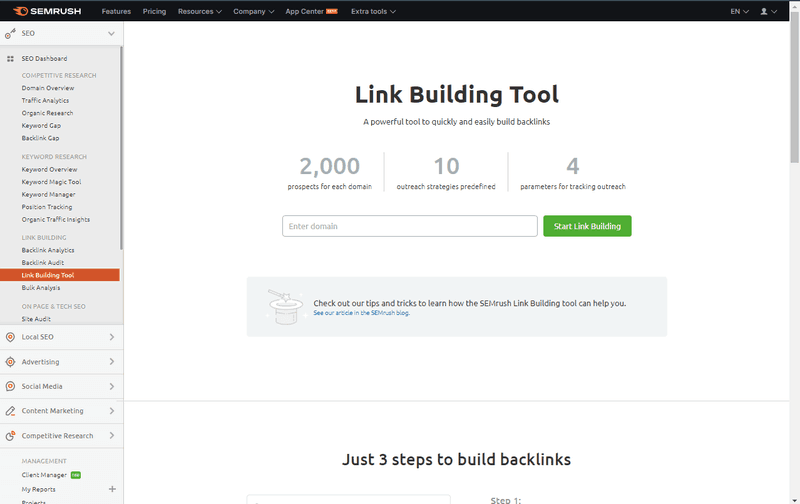Open Backlink Analytics in sidebar
Screen dimensions: 800x504
pos(48,250)
